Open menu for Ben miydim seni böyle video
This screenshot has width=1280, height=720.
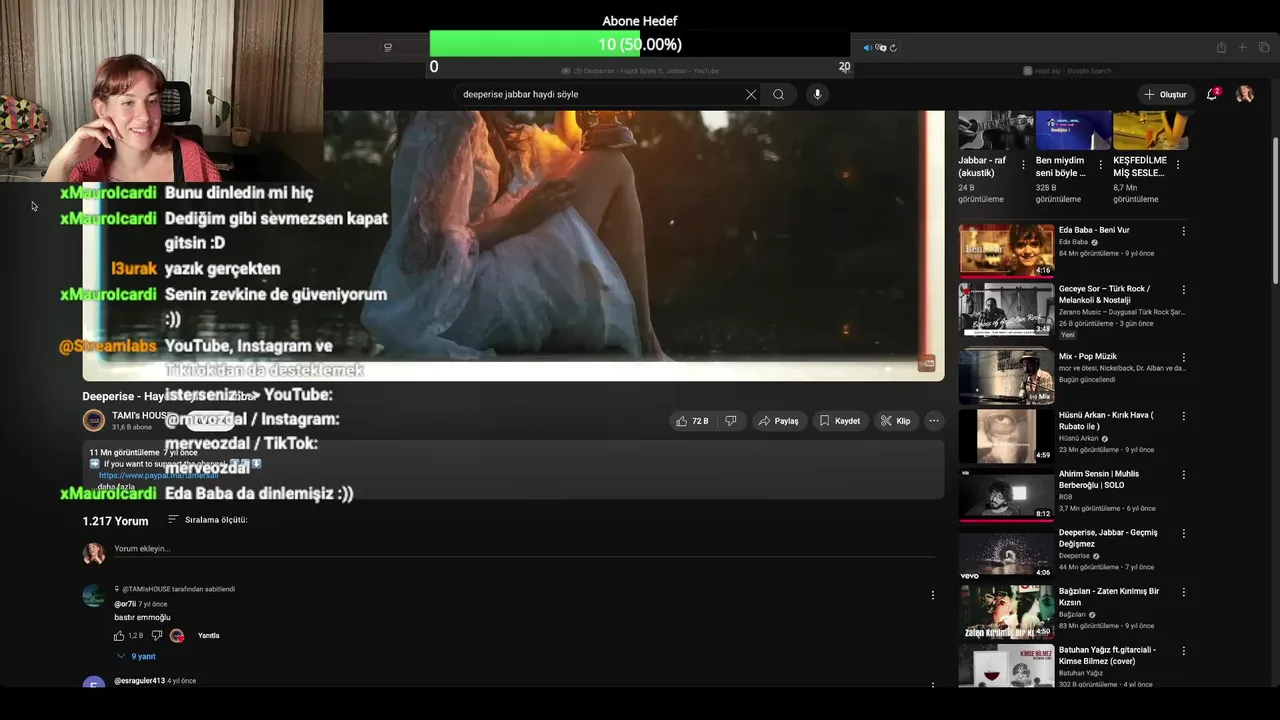click(x=1101, y=165)
